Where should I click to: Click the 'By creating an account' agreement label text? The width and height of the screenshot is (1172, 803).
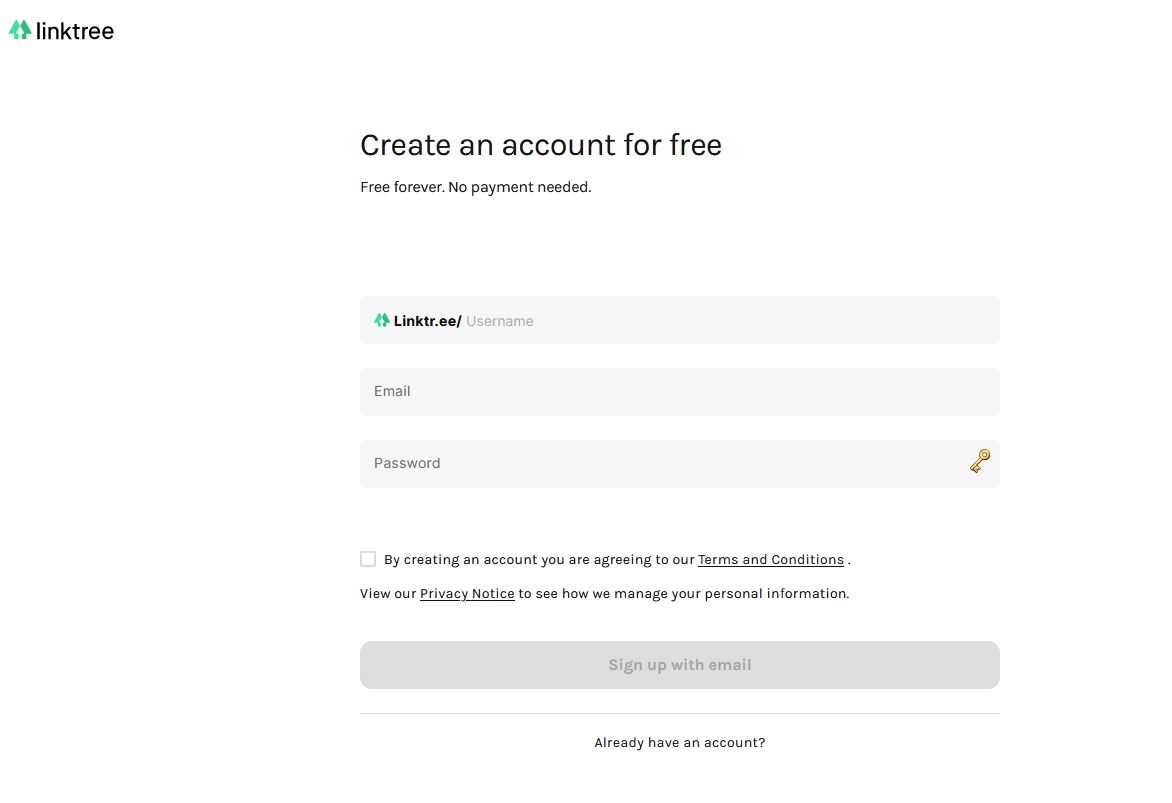click(x=540, y=560)
